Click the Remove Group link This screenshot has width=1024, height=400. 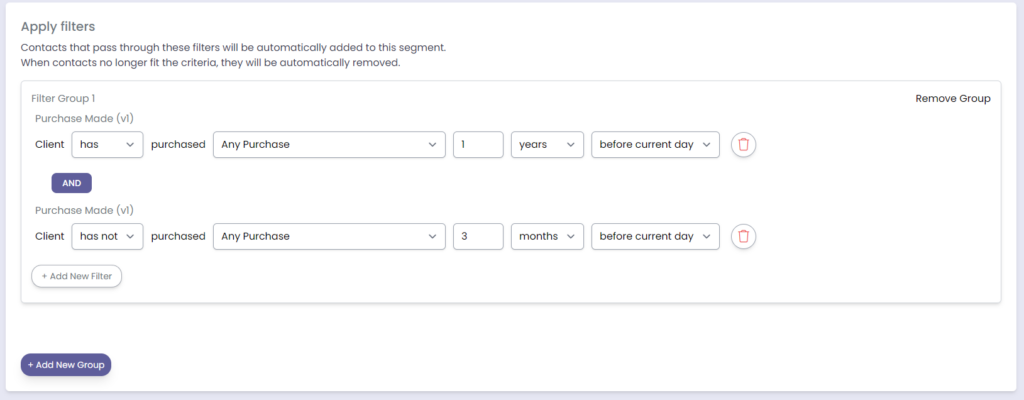tap(952, 99)
